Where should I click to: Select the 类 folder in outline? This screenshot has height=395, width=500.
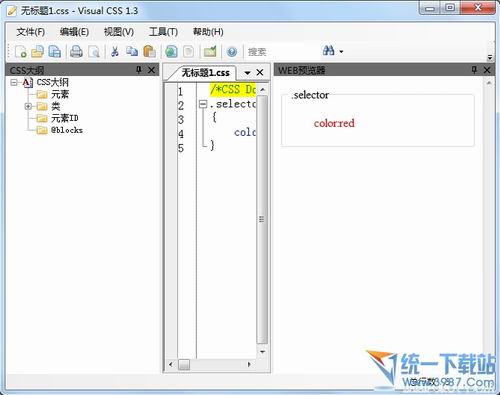(56, 106)
